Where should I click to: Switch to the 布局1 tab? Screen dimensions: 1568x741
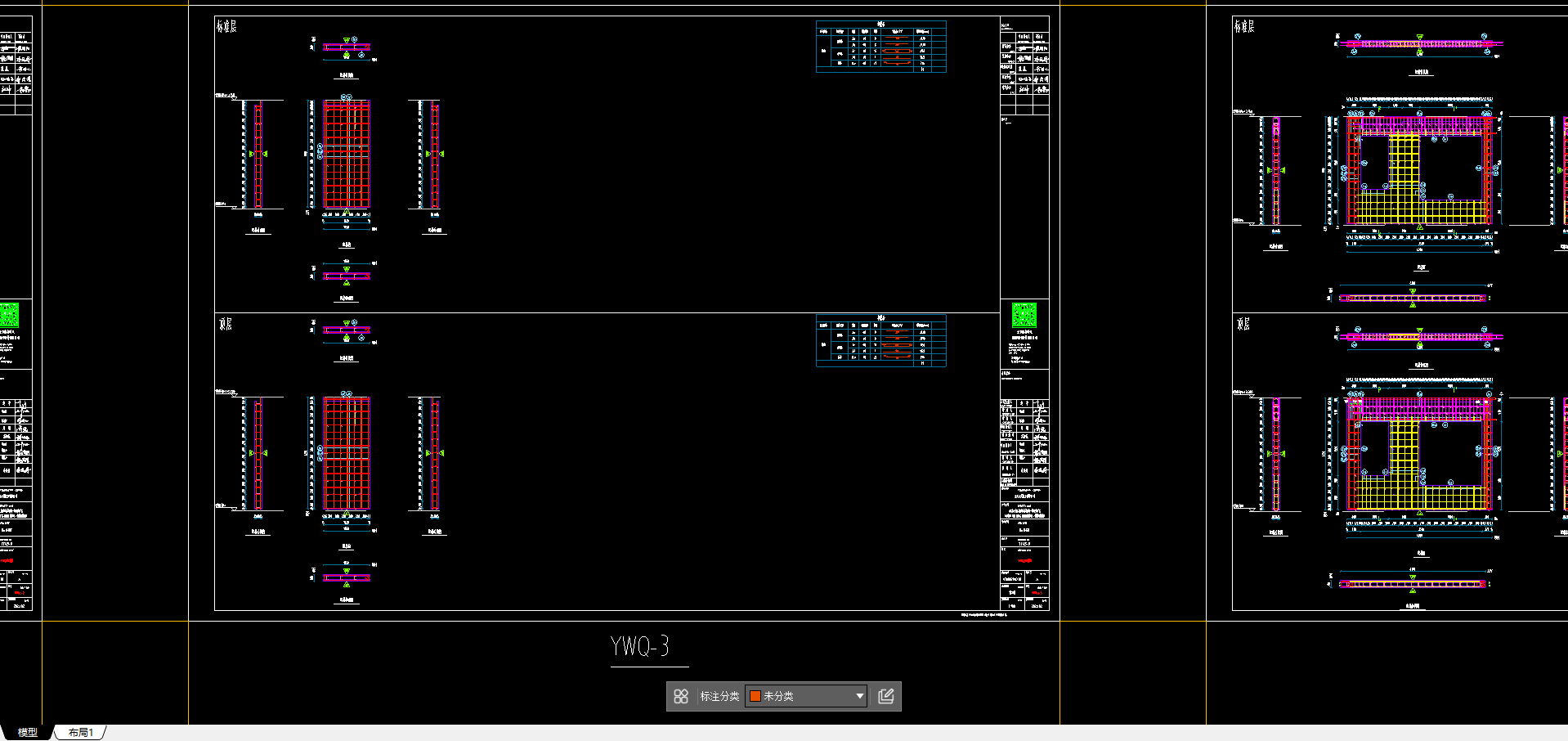tap(80, 732)
